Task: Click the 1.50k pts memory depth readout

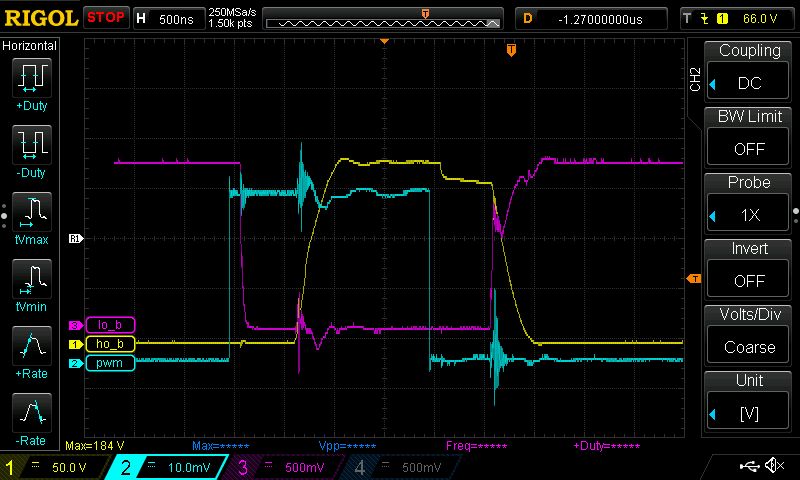Action: tap(230, 23)
